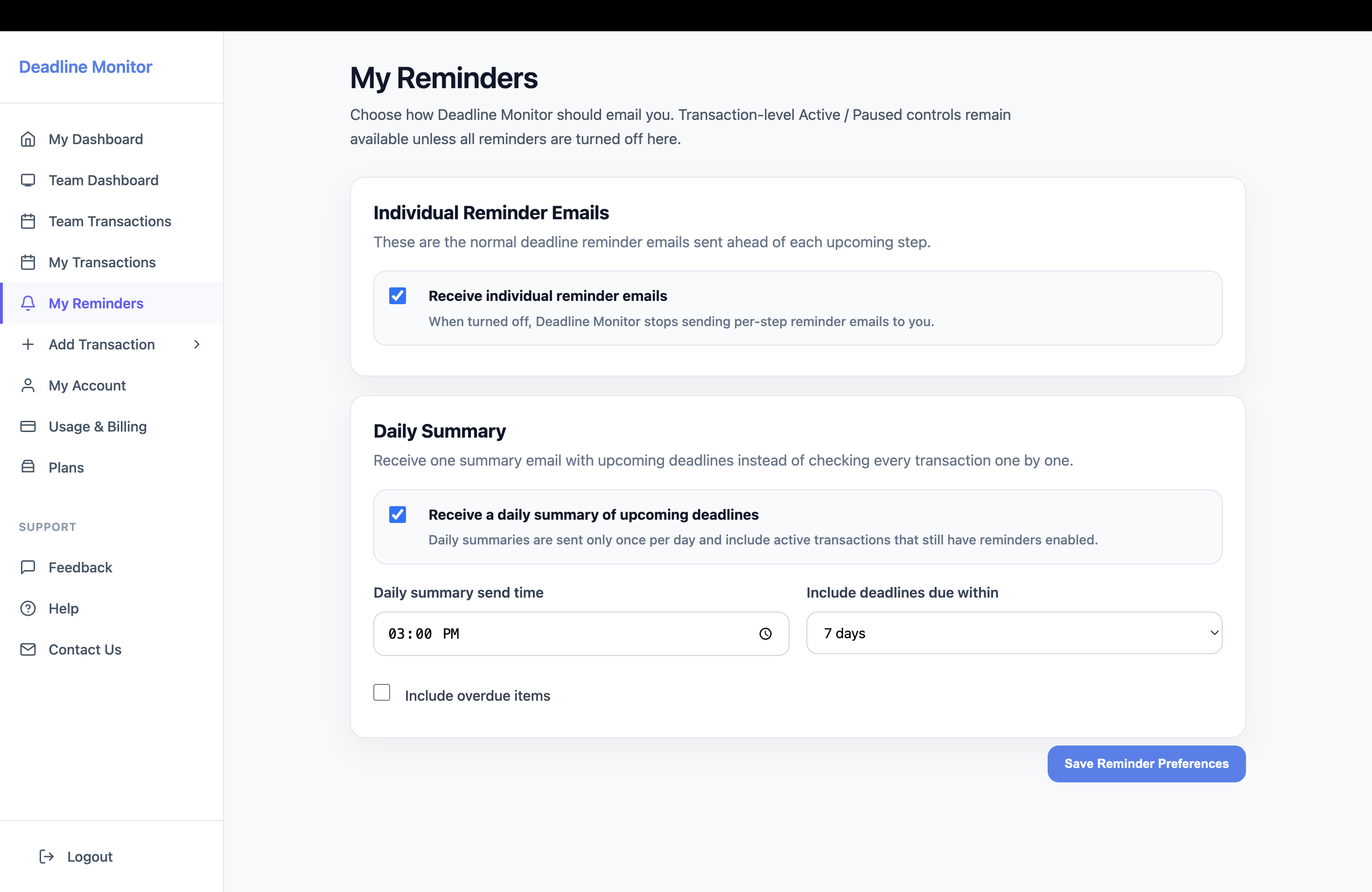1372x892 pixels.
Task: Click the My Transactions calendar icon
Action: pyautogui.click(x=29, y=262)
